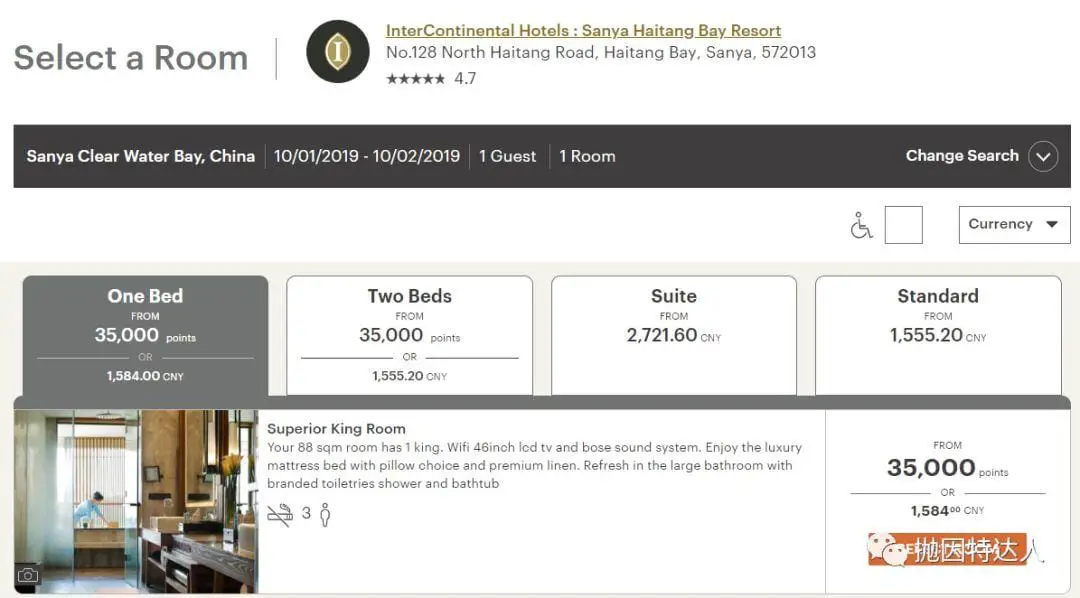The width and height of the screenshot is (1080, 598).
Task: Select the Standard room tab
Action: [x=937, y=335]
